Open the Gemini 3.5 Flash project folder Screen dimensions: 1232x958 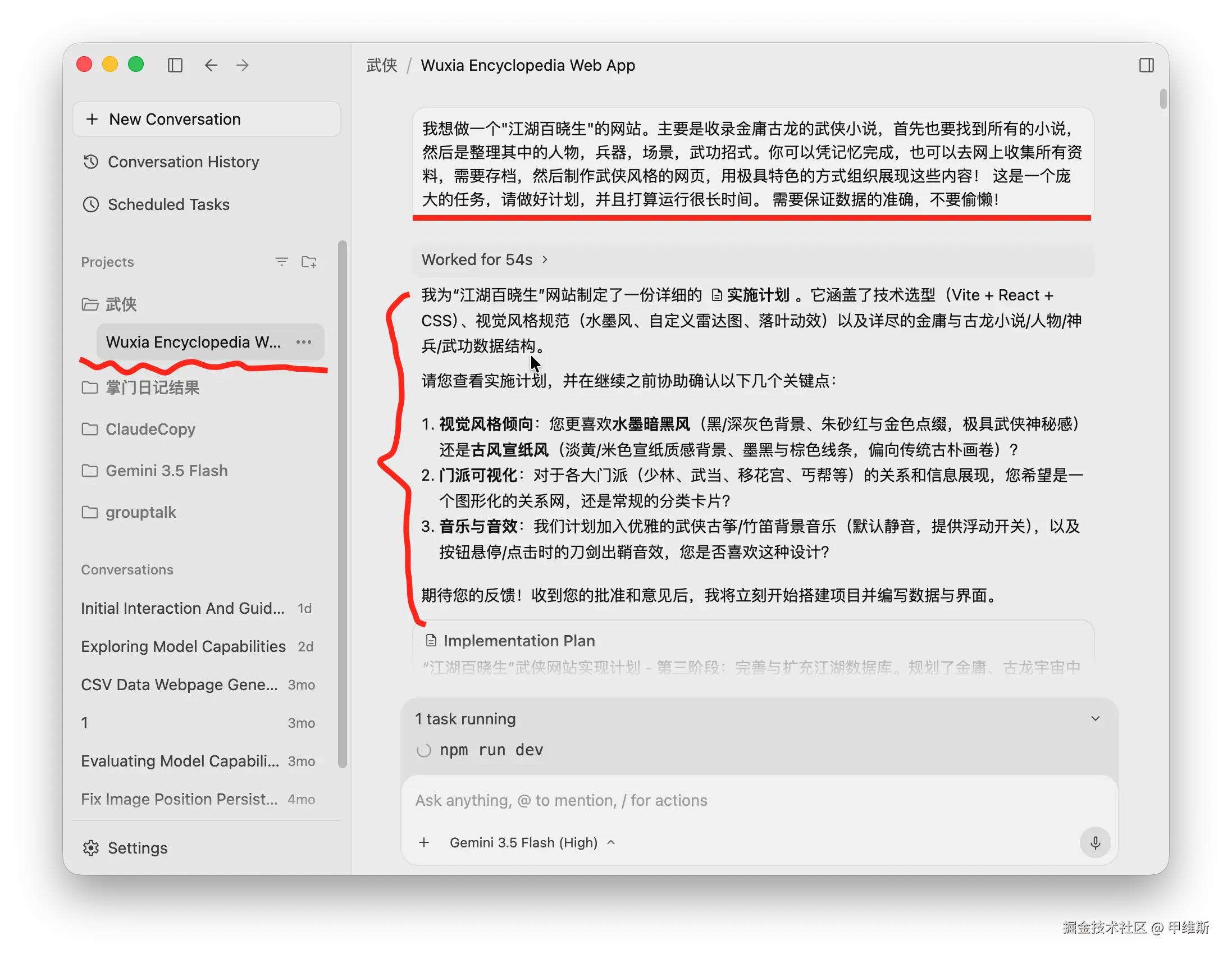pyautogui.click(x=167, y=471)
